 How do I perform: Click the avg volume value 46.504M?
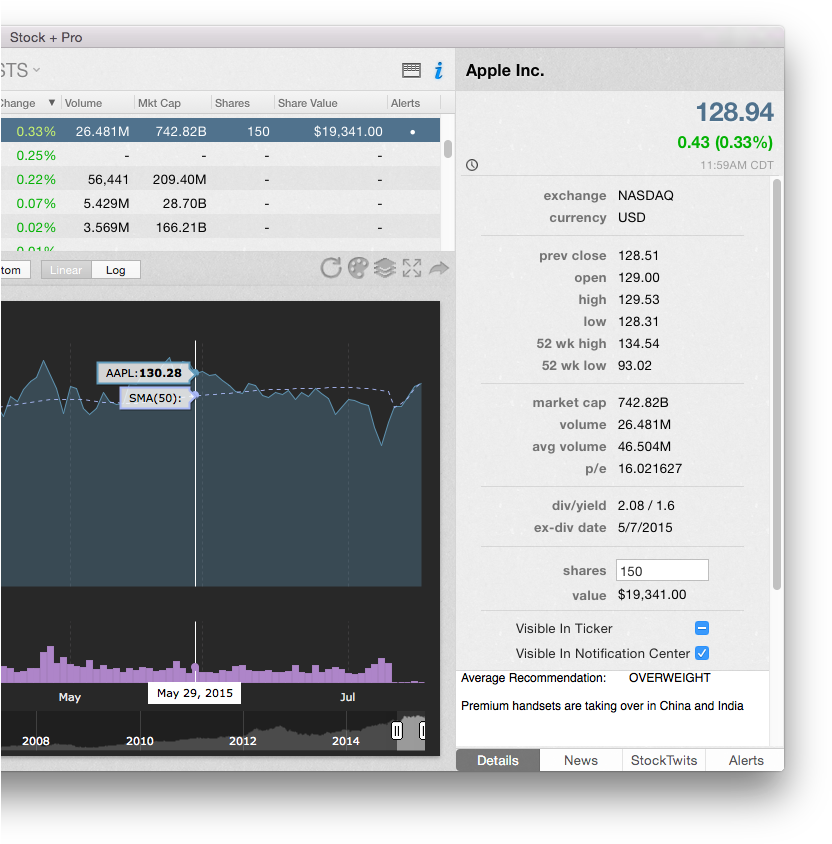(x=644, y=446)
